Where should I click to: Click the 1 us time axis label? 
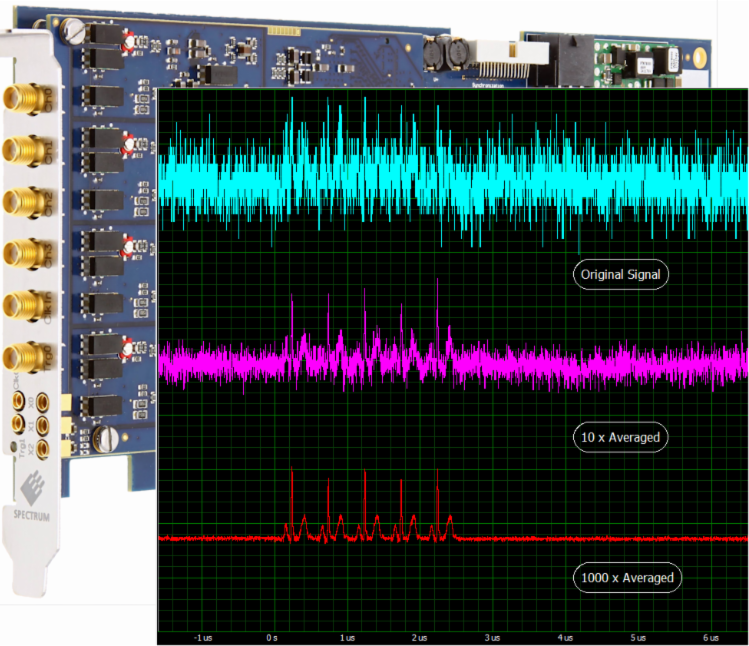pyautogui.click(x=346, y=636)
